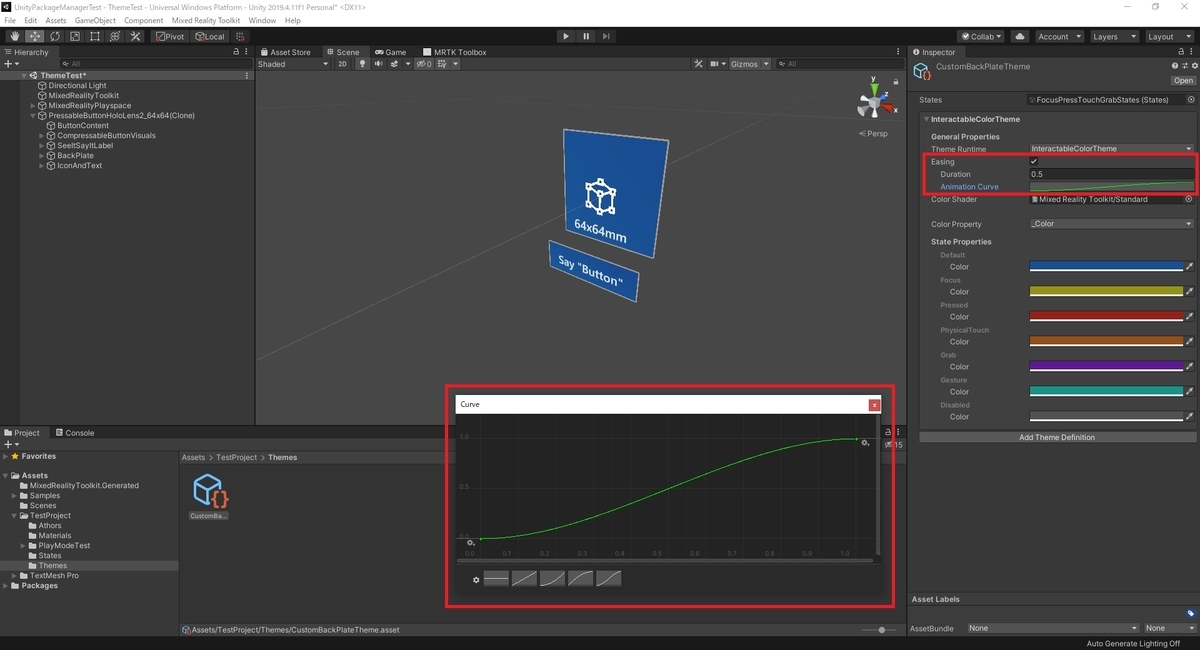Select the Move tool

pos(35,36)
